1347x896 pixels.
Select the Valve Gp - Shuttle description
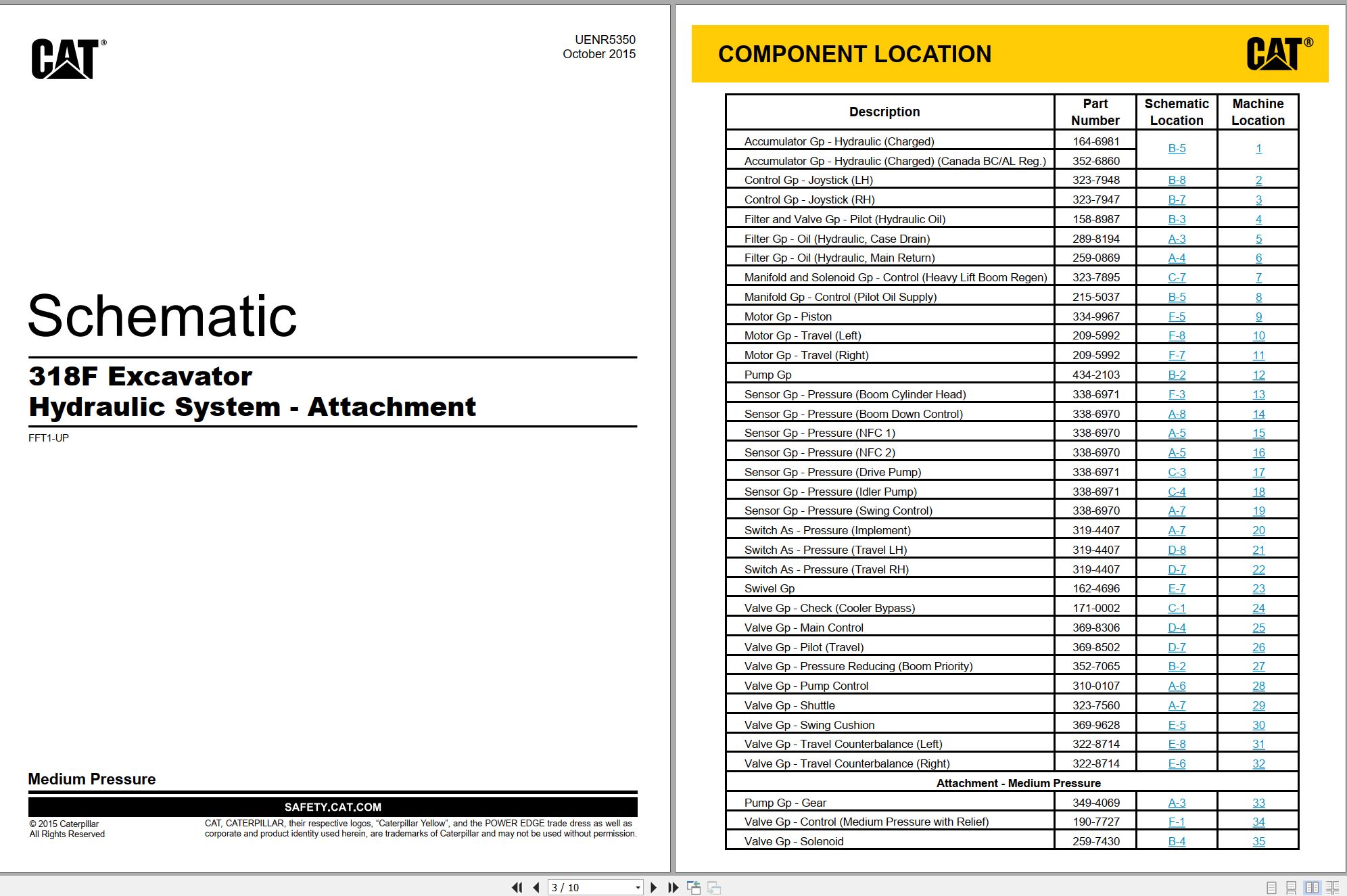(789, 705)
